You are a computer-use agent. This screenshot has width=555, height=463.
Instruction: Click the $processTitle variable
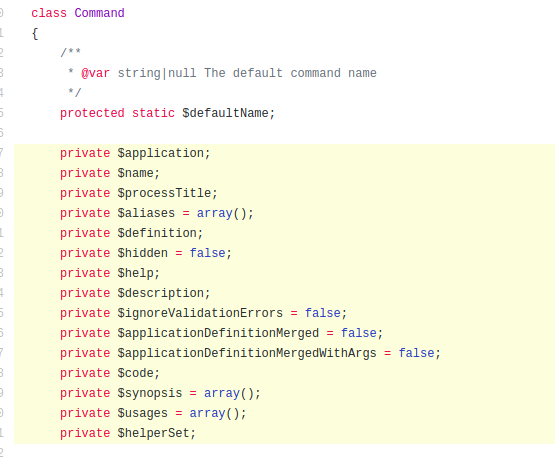[x=164, y=193]
